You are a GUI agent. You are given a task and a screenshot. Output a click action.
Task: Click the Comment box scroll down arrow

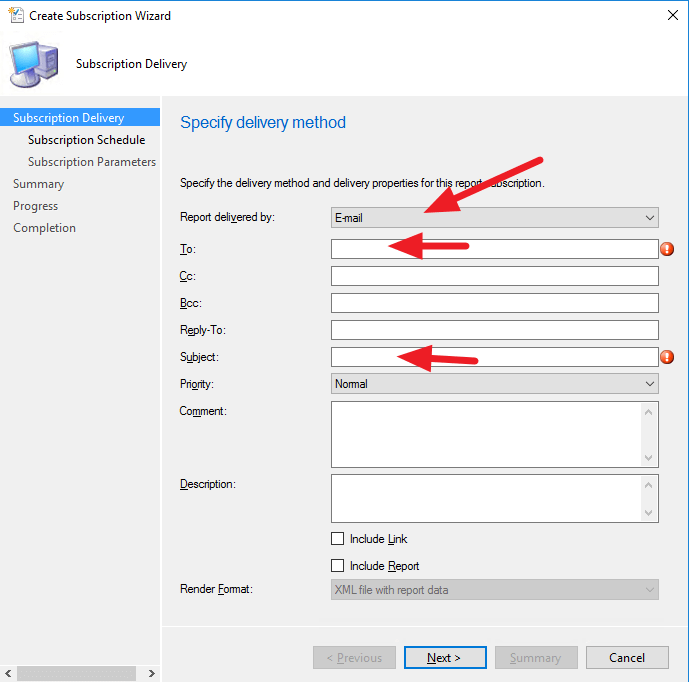[650, 458]
